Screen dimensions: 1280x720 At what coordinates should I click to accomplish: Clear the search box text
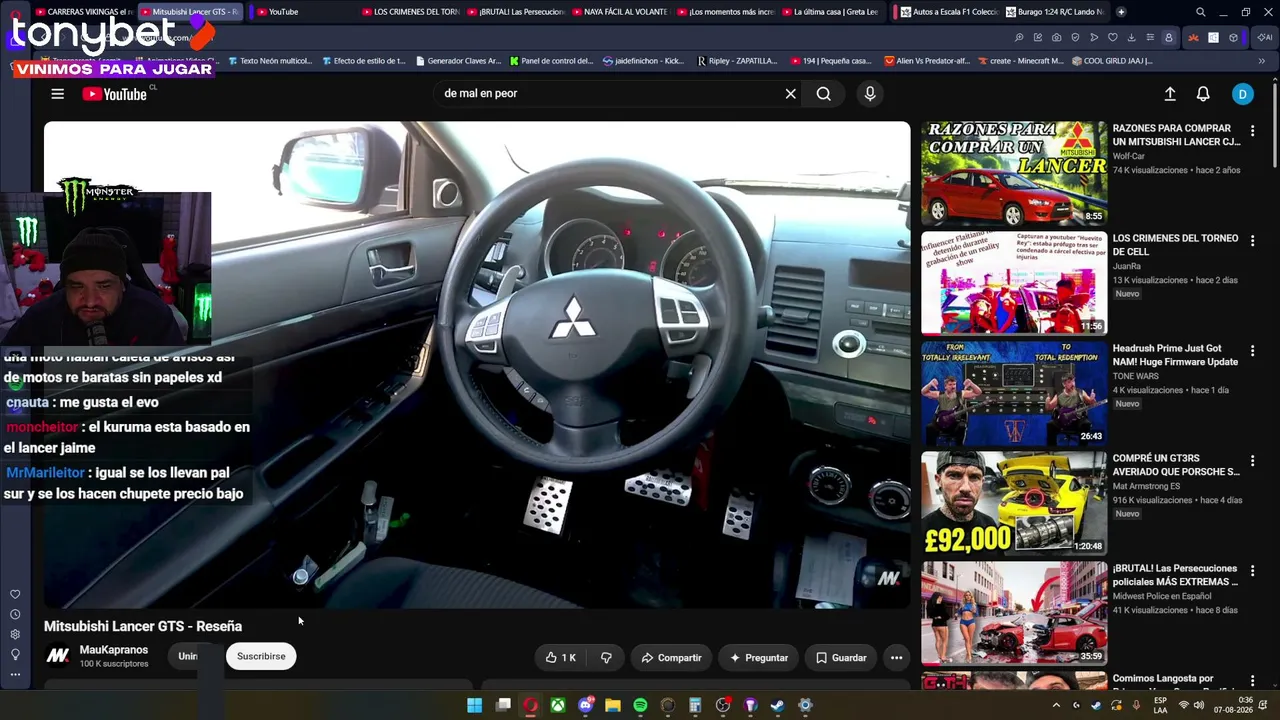790,94
